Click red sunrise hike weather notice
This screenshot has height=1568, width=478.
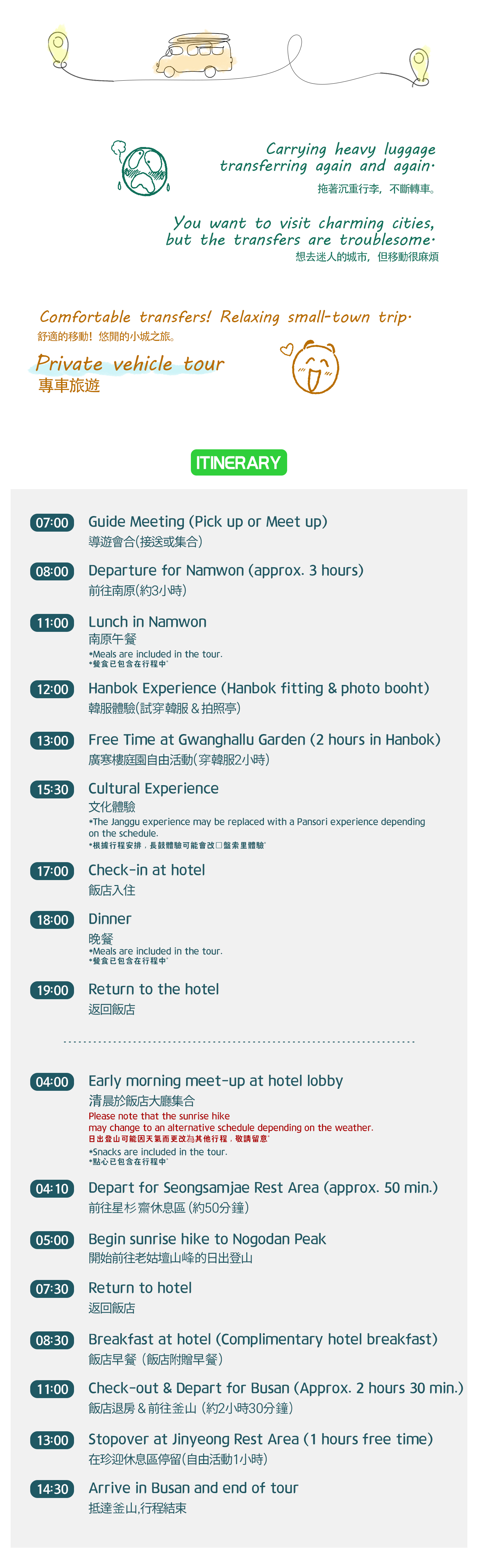click(230, 1122)
